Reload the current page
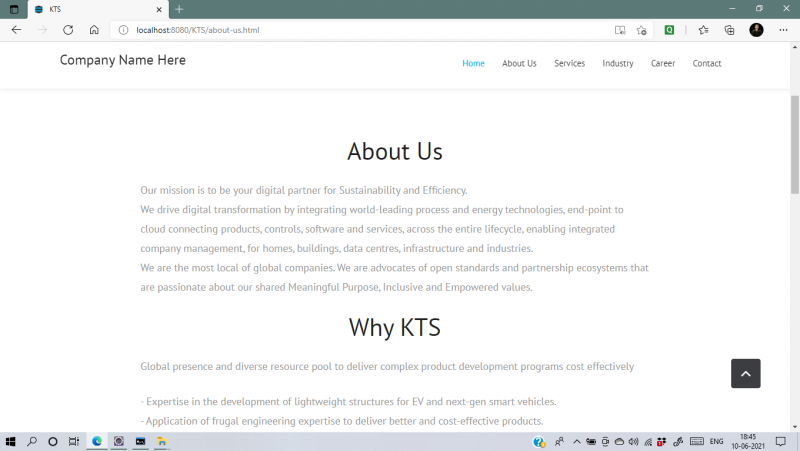Viewport: 800px width, 451px height. tap(68, 30)
